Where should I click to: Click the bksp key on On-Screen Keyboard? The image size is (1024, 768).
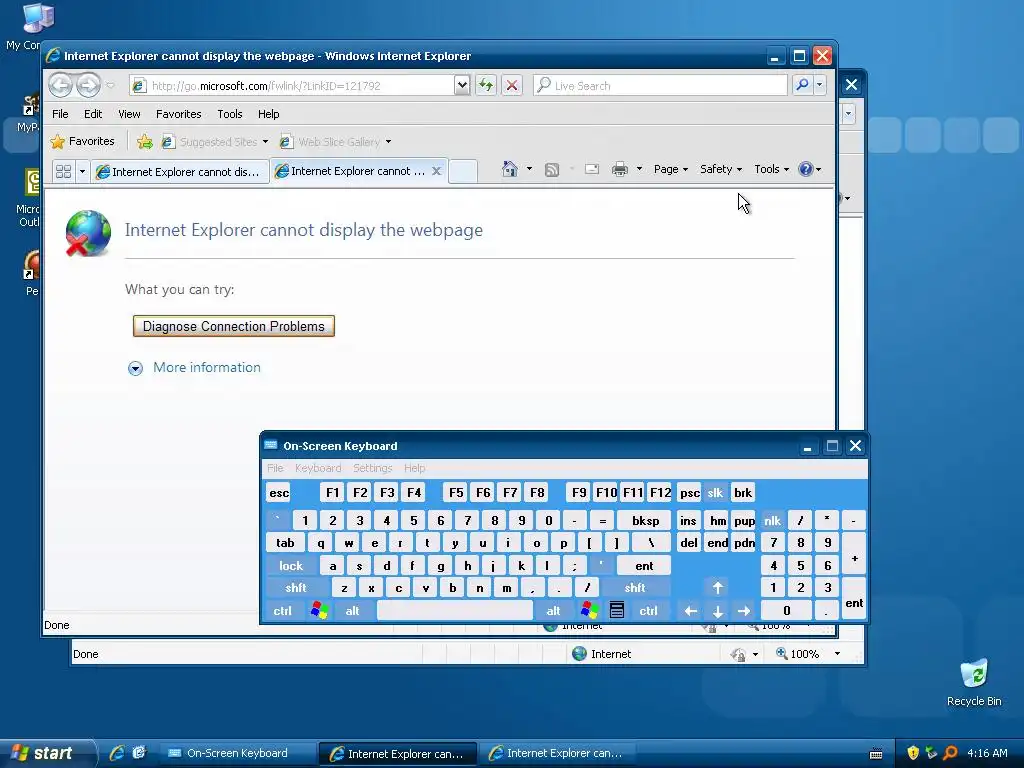[x=645, y=520]
